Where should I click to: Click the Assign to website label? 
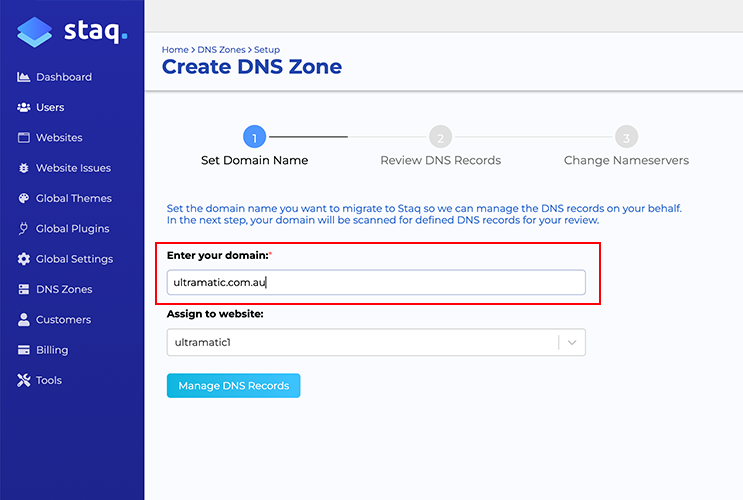[x=215, y=314]
